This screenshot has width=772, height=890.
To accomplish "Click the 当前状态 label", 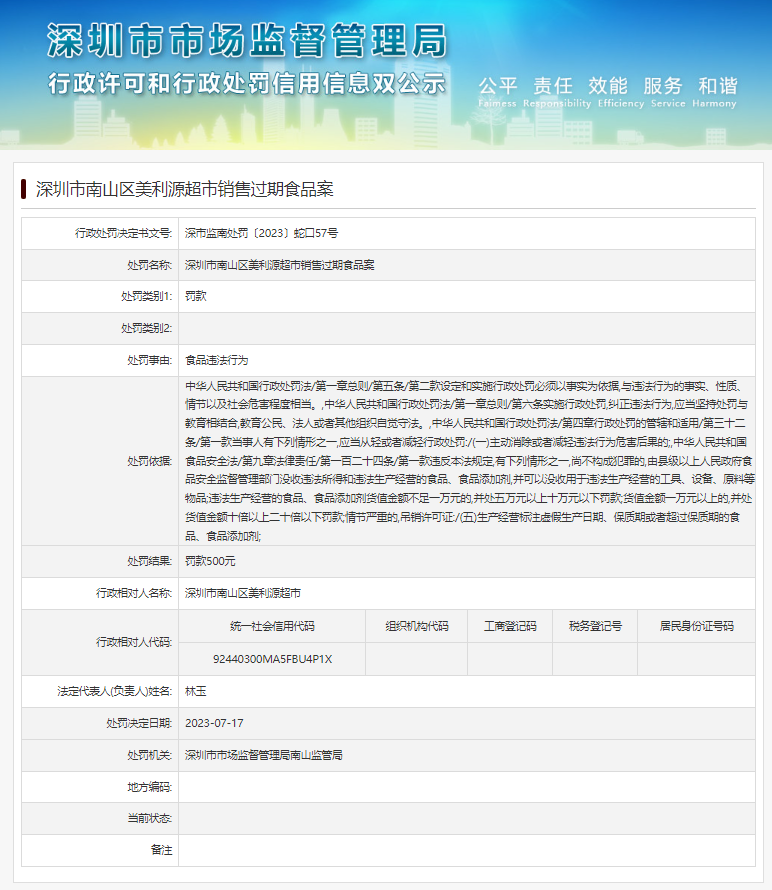I will click(149, 818).
